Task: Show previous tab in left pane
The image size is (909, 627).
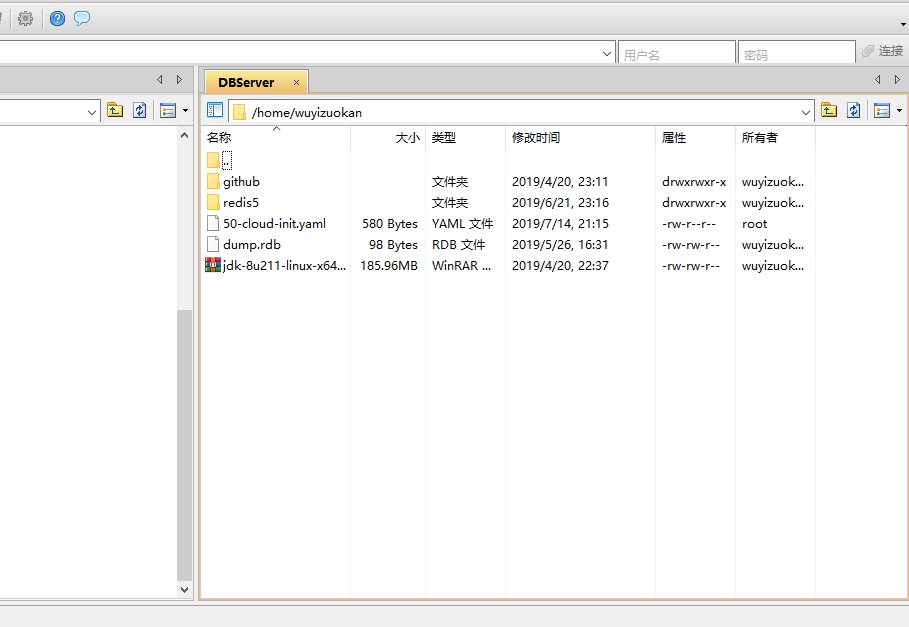Action: pyautogui.click(x=159, y=79)
